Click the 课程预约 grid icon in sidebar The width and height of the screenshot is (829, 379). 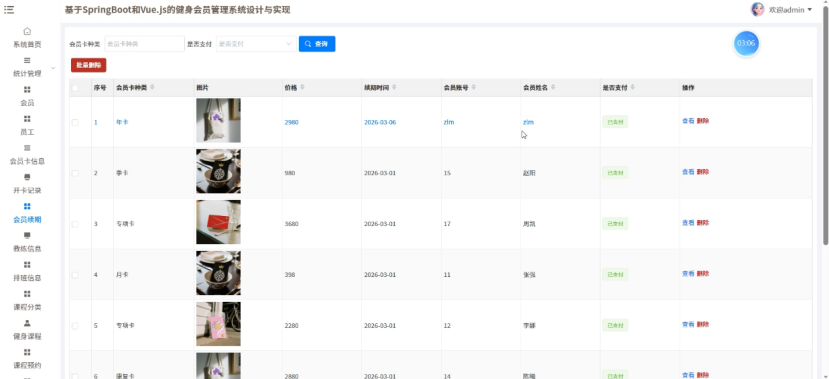pos(27,352)
